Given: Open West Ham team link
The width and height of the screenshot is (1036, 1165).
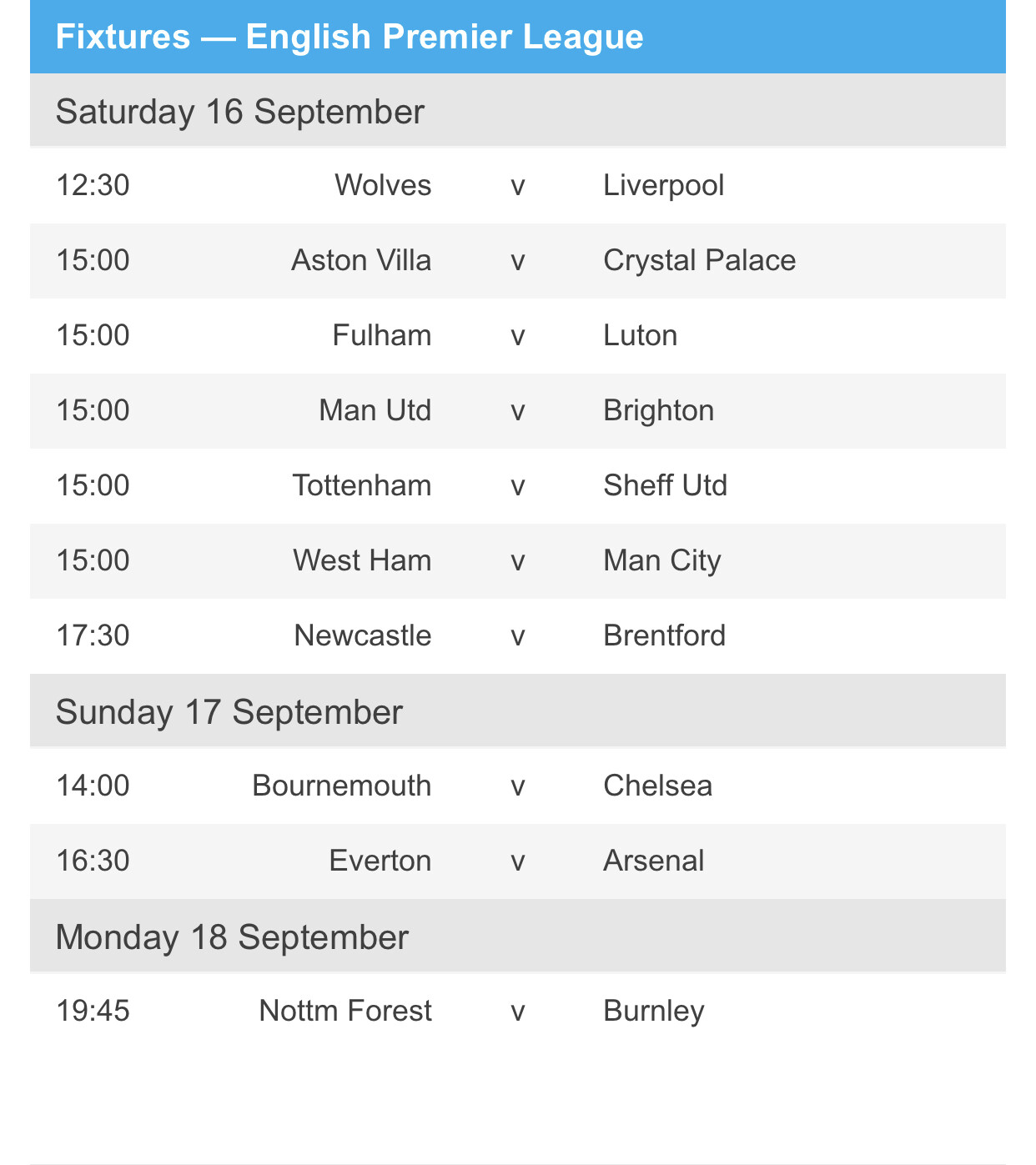Looking at the screenshot, I should click(362, 560).
